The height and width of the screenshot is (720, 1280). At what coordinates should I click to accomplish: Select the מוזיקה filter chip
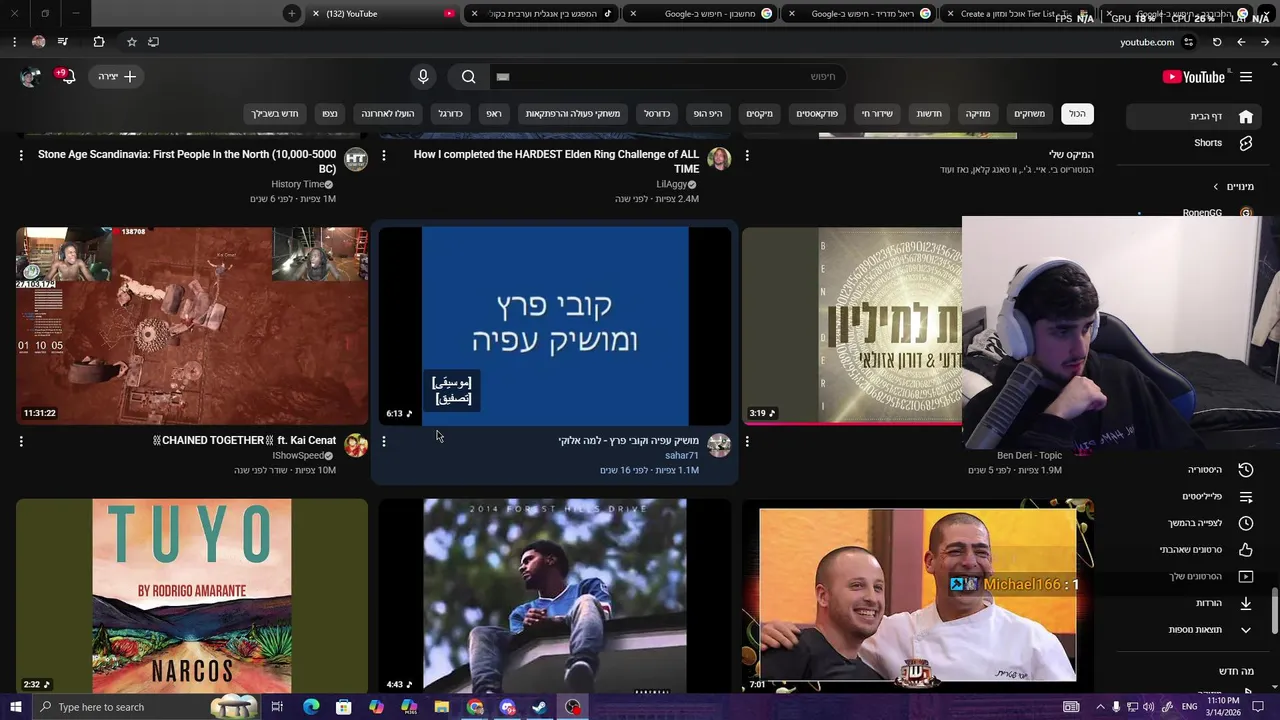(x=978, y=114)
